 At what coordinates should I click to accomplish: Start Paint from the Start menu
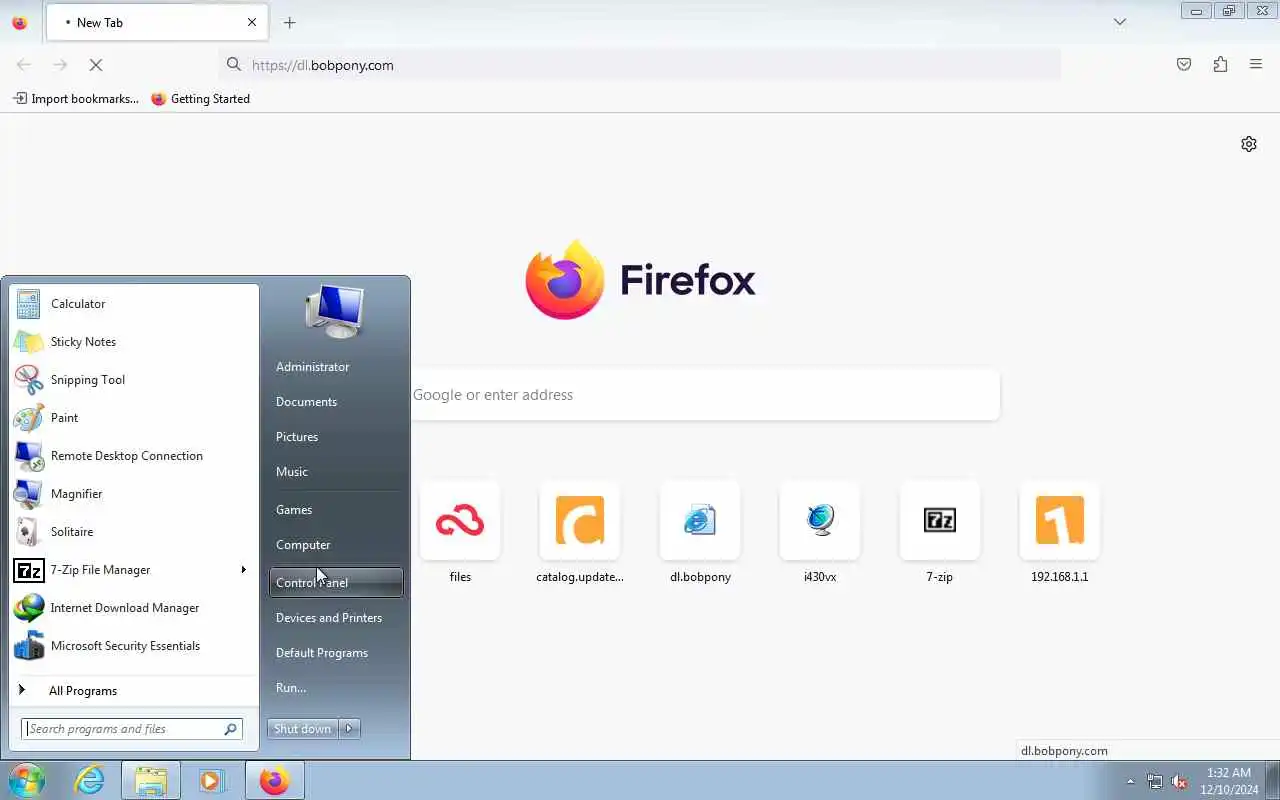(134, 418)
